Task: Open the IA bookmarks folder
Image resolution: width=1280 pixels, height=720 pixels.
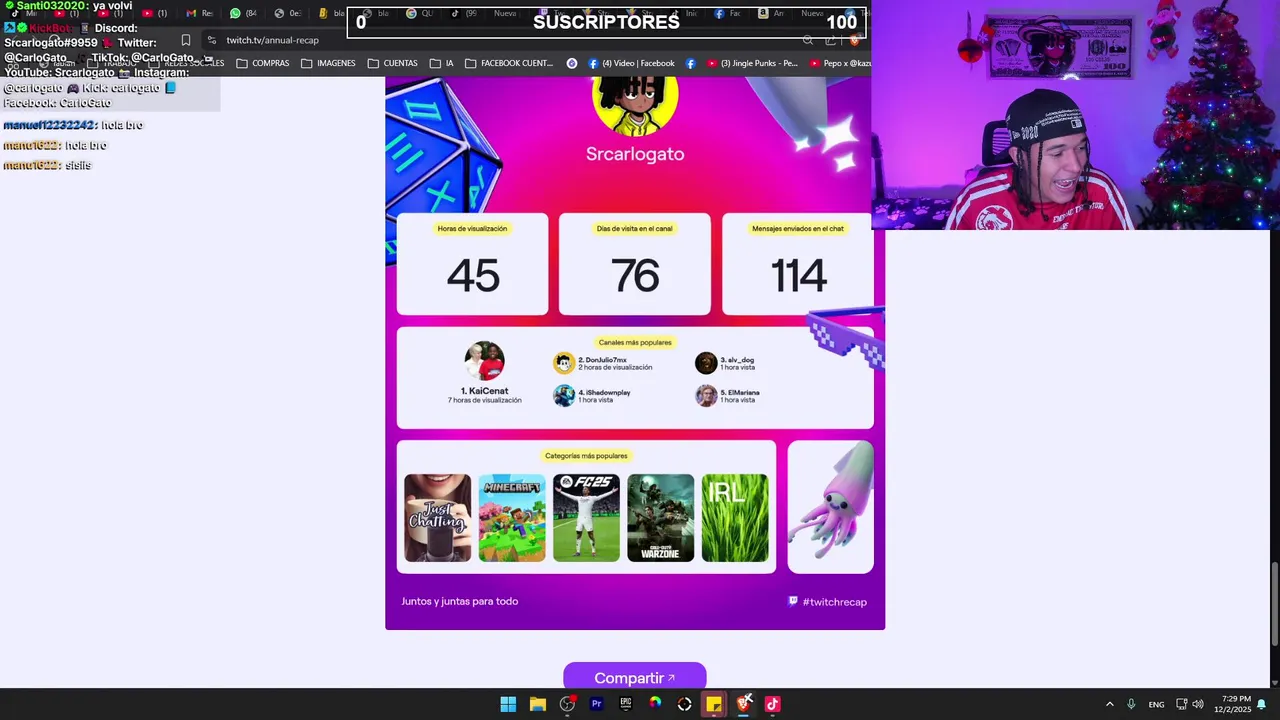Action: [x=441, y=63]
